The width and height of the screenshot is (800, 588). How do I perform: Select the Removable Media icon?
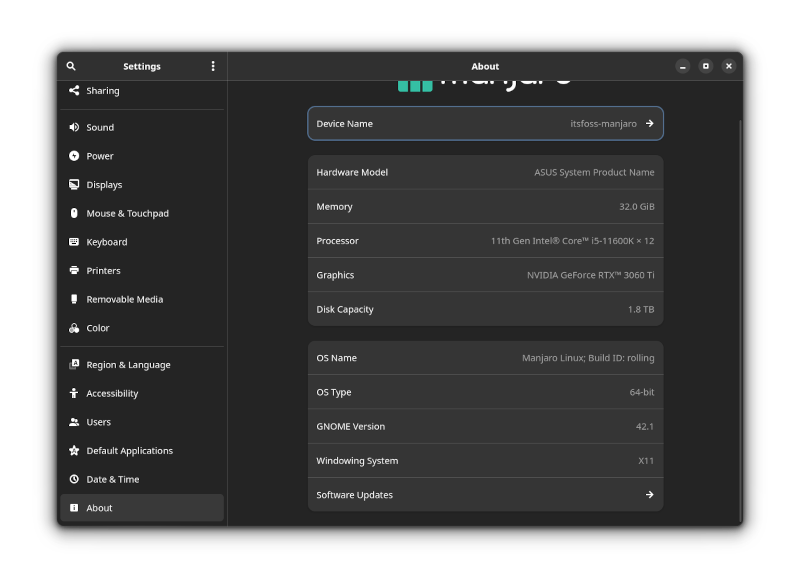(72, 299)
